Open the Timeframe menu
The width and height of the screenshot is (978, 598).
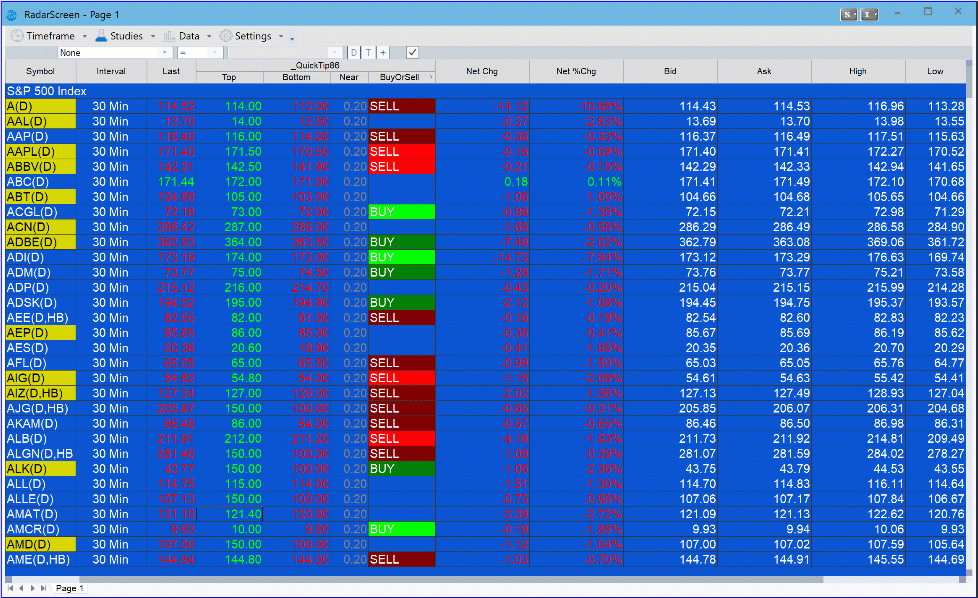[50, 36]
